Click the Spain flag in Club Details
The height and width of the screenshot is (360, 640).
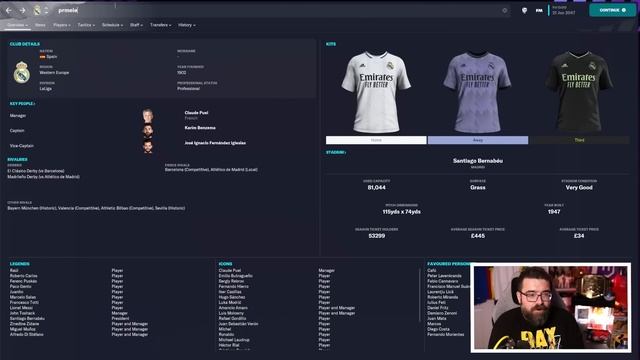42,57
